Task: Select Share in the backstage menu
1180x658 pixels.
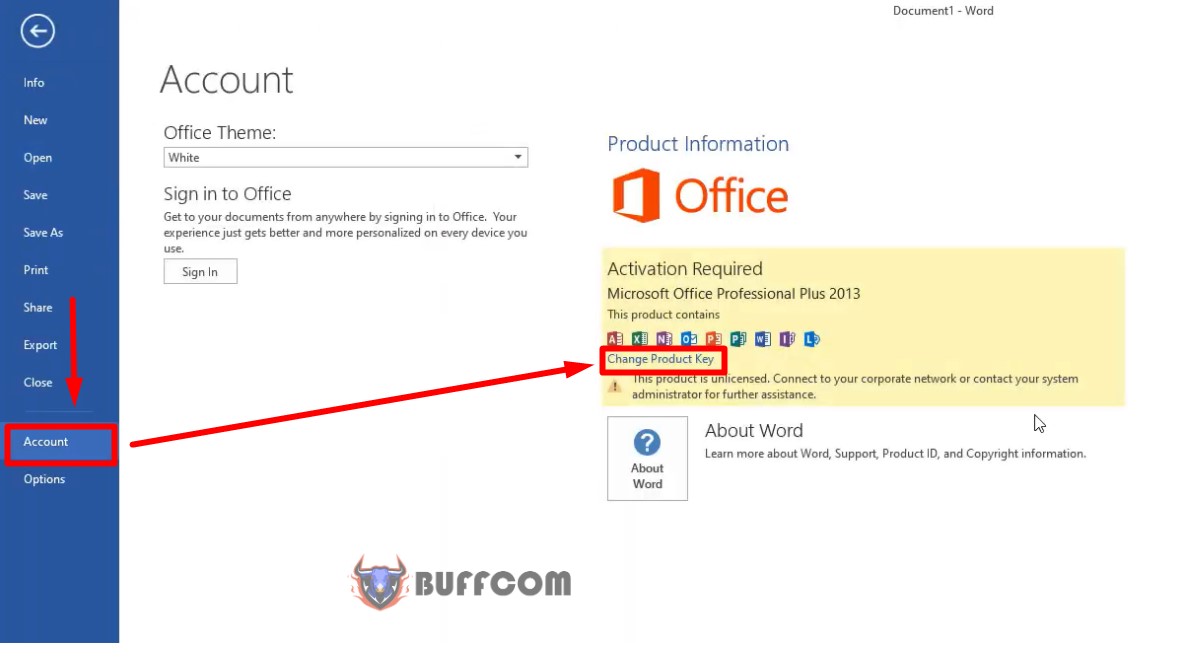Action: point(38,308)
